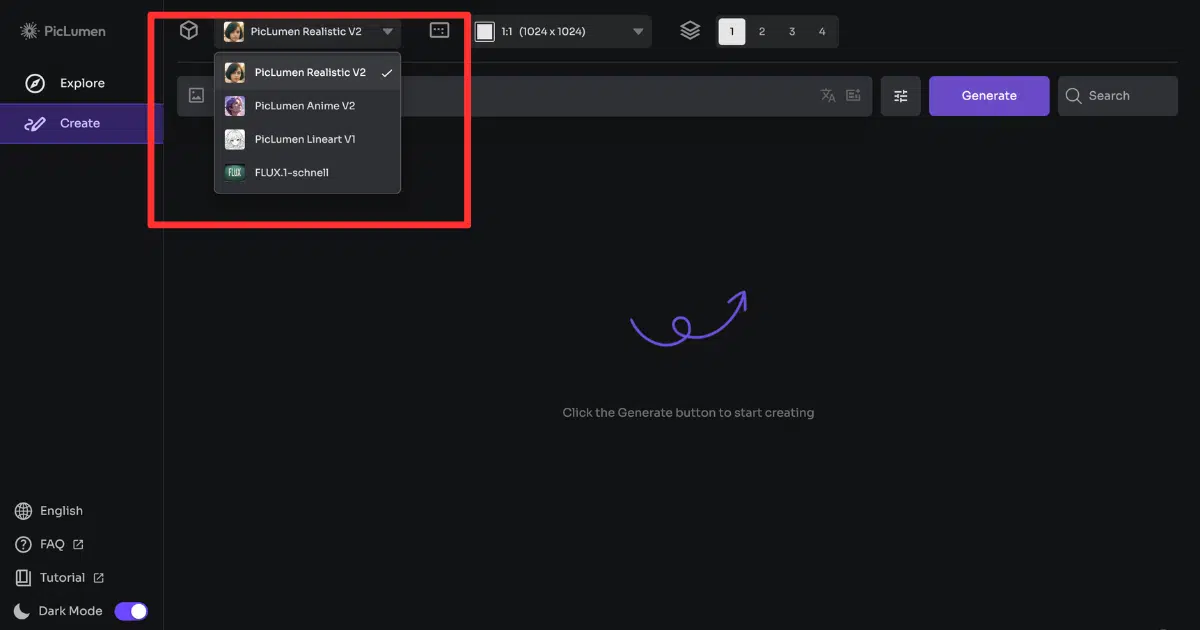Click the globe language icon

pyautogui.click(x=23, y=511)
